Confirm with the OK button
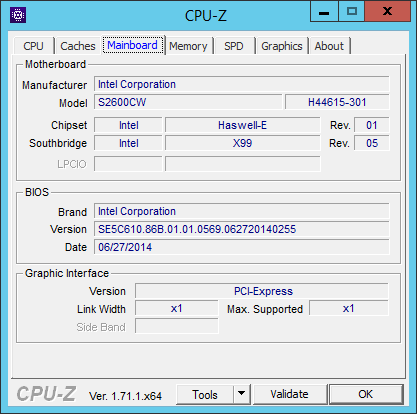The width and height of the screenshot is (417, 414). point(366,394)
